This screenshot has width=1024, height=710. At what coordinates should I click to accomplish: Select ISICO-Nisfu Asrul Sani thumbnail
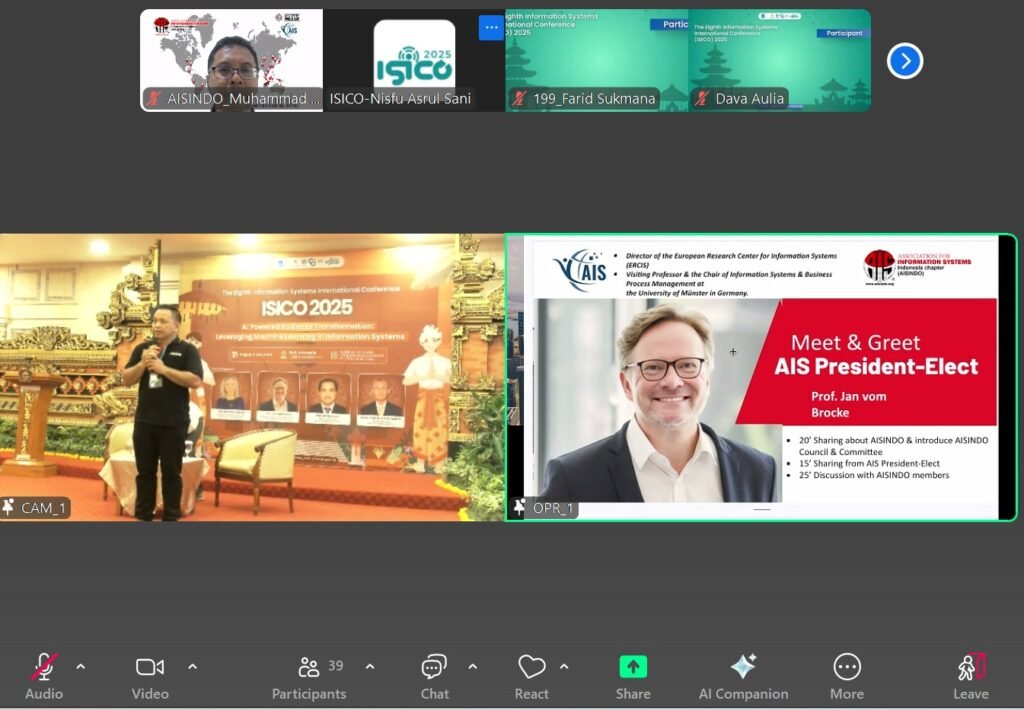(414, 60)
